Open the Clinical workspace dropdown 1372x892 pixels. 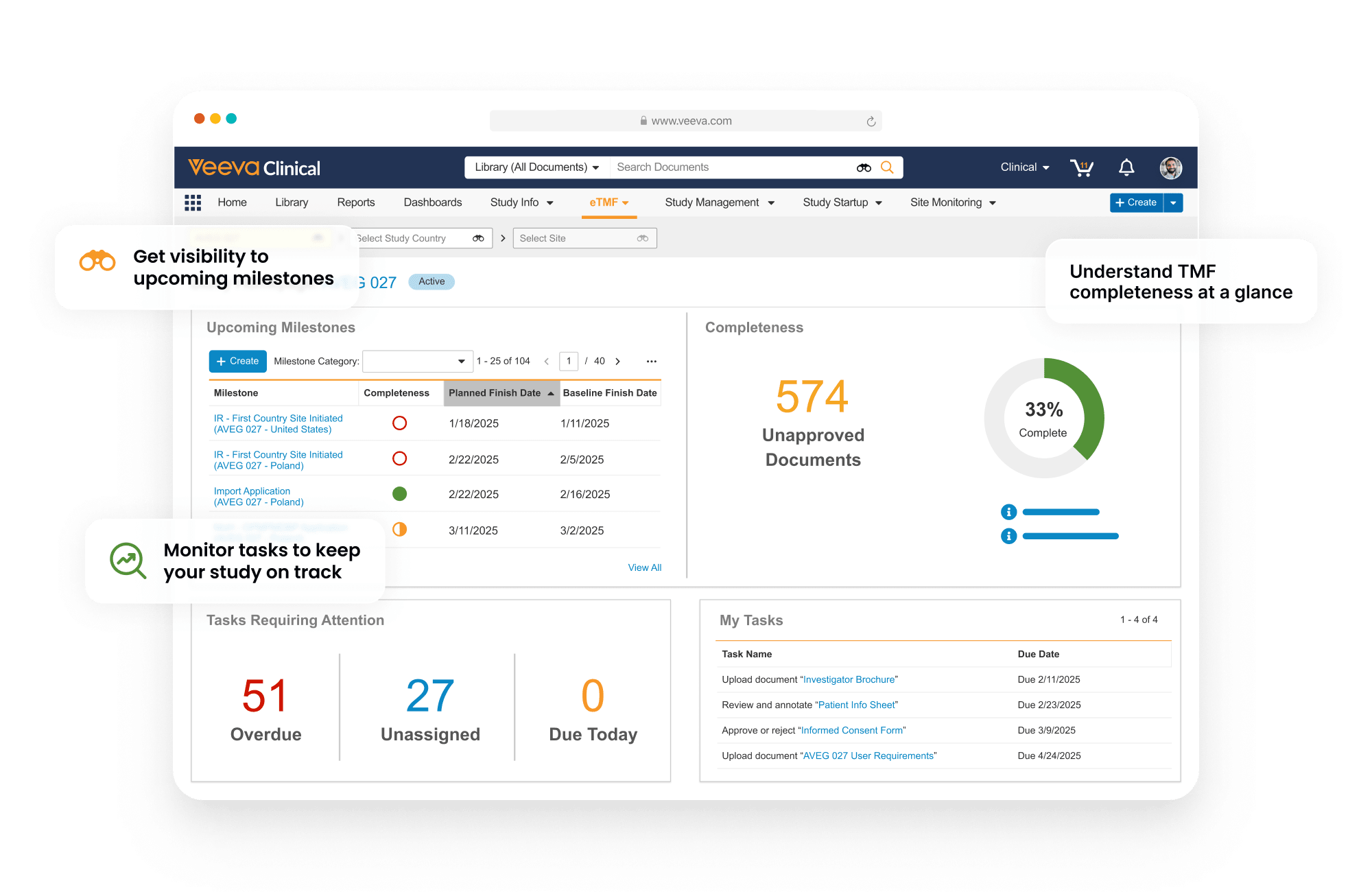pyautogui.click(x=1024, y=167)
